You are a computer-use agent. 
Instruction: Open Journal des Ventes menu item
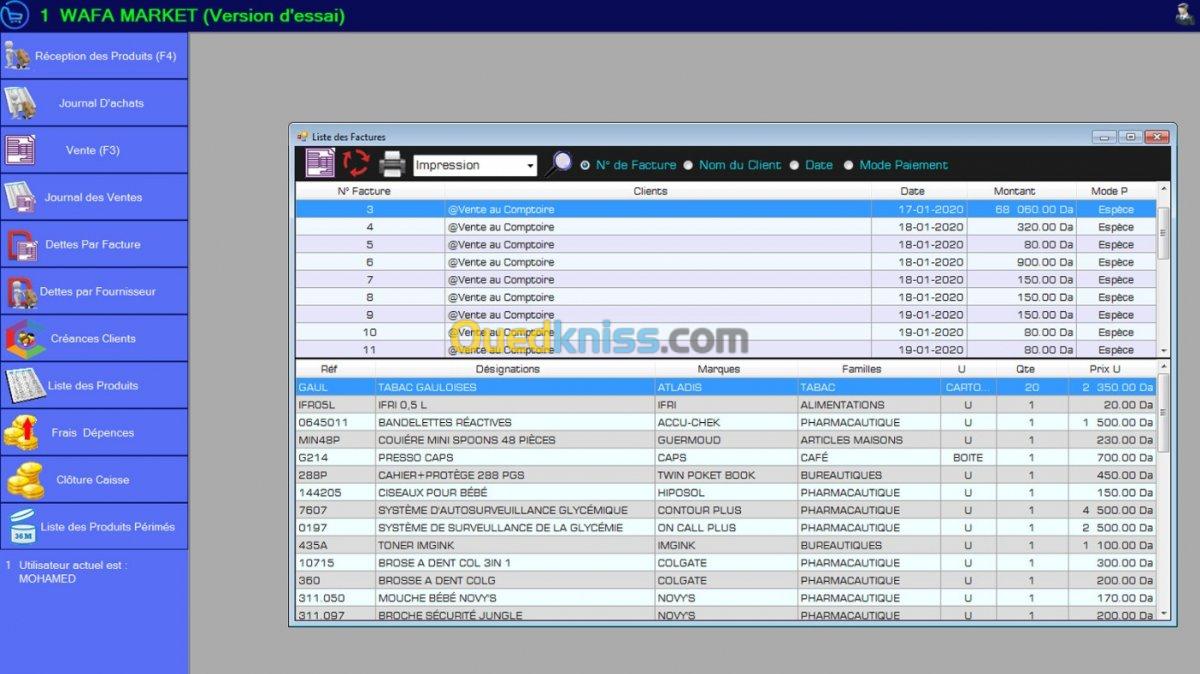point(94,197)
